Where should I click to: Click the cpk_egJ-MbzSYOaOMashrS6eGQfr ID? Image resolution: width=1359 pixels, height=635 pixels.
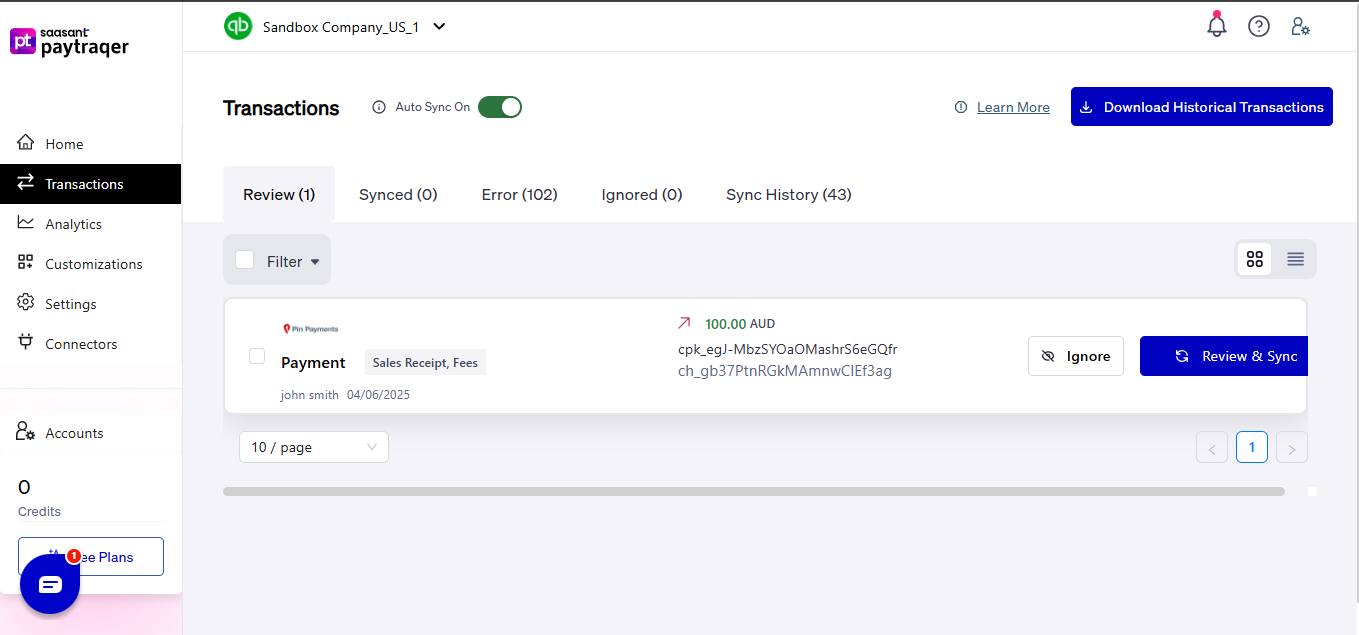click(x=787, y=349)
